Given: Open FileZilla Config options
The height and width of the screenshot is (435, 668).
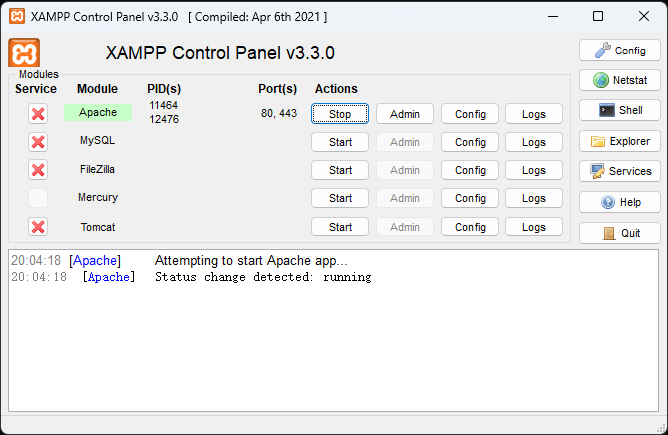Looking at the screenshot, I should pyautogui.click(x=470, y=170).
